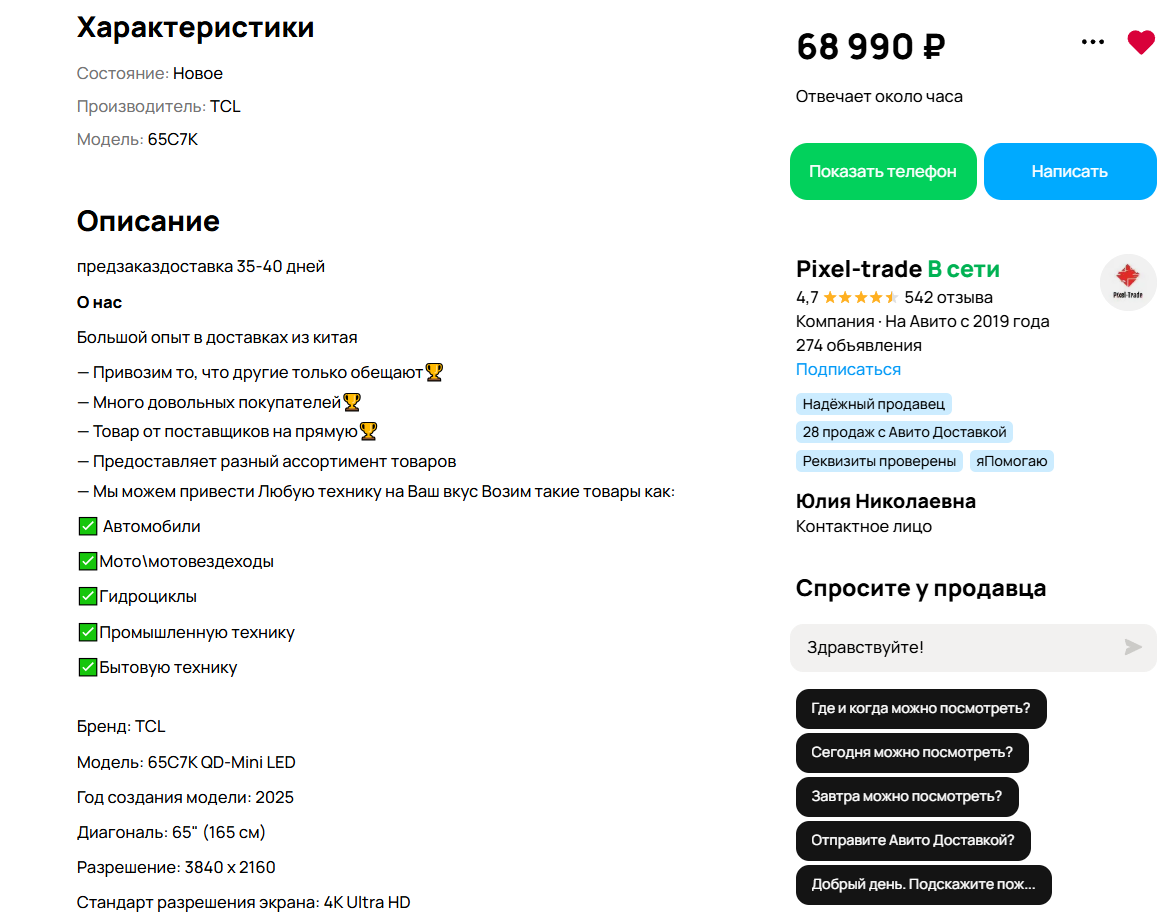This screenshot has height=913, width=1175.
Task: Click the 28 продаж с Авито Доставкой badge
Action: click(x=904, y=432)
